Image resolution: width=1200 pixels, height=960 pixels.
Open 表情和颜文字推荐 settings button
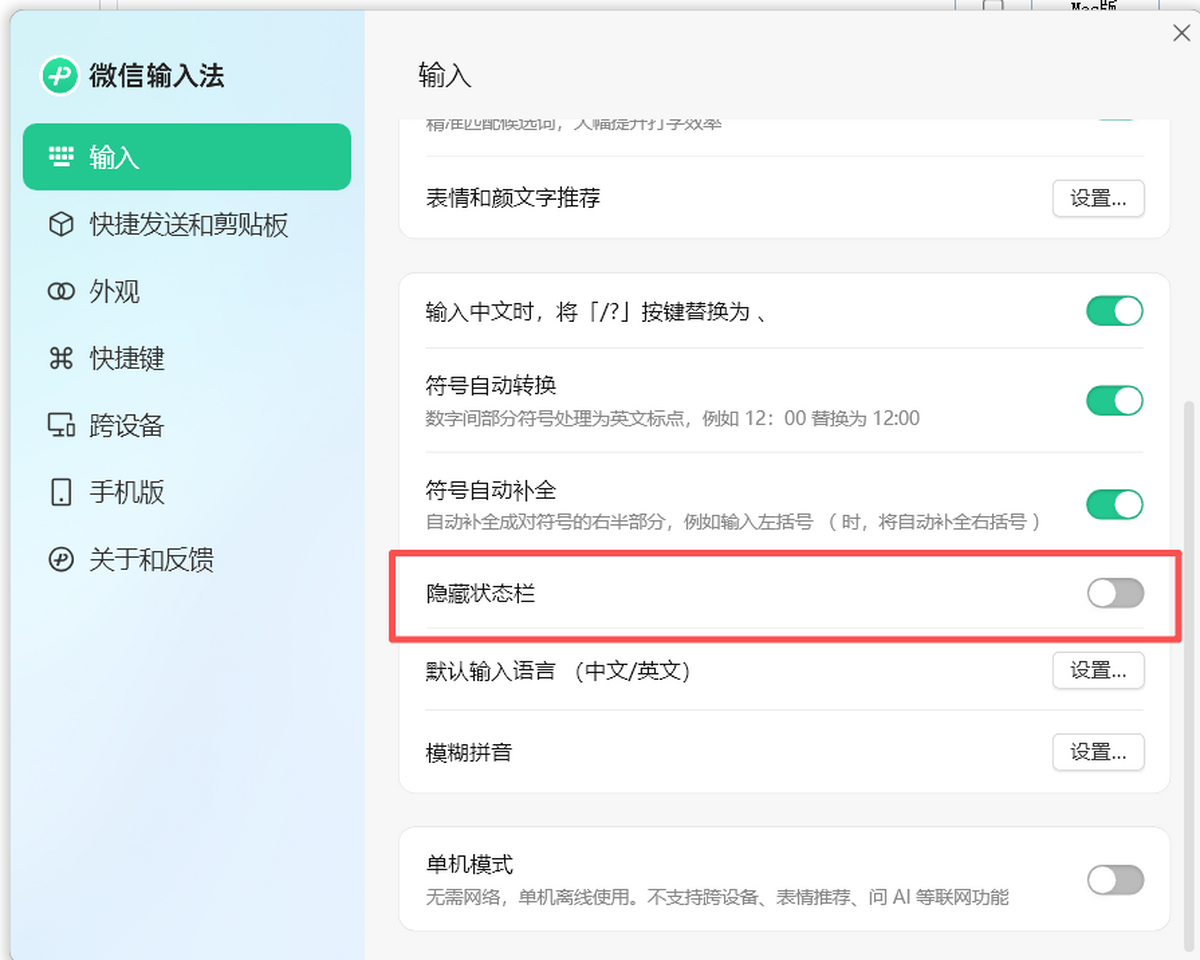click(1098, 198)
